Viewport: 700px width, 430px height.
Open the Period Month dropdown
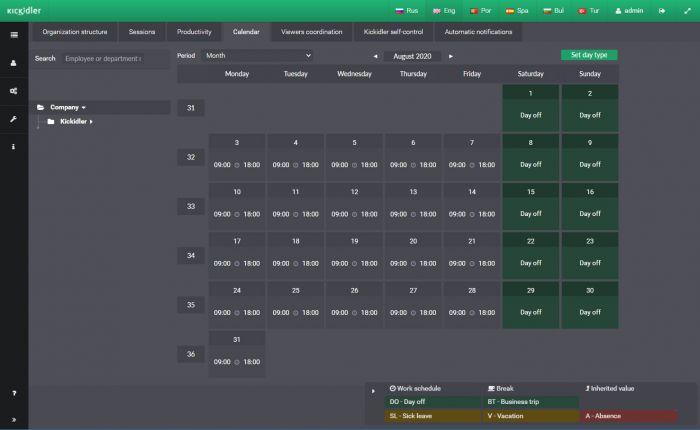(x=257, y=56)
